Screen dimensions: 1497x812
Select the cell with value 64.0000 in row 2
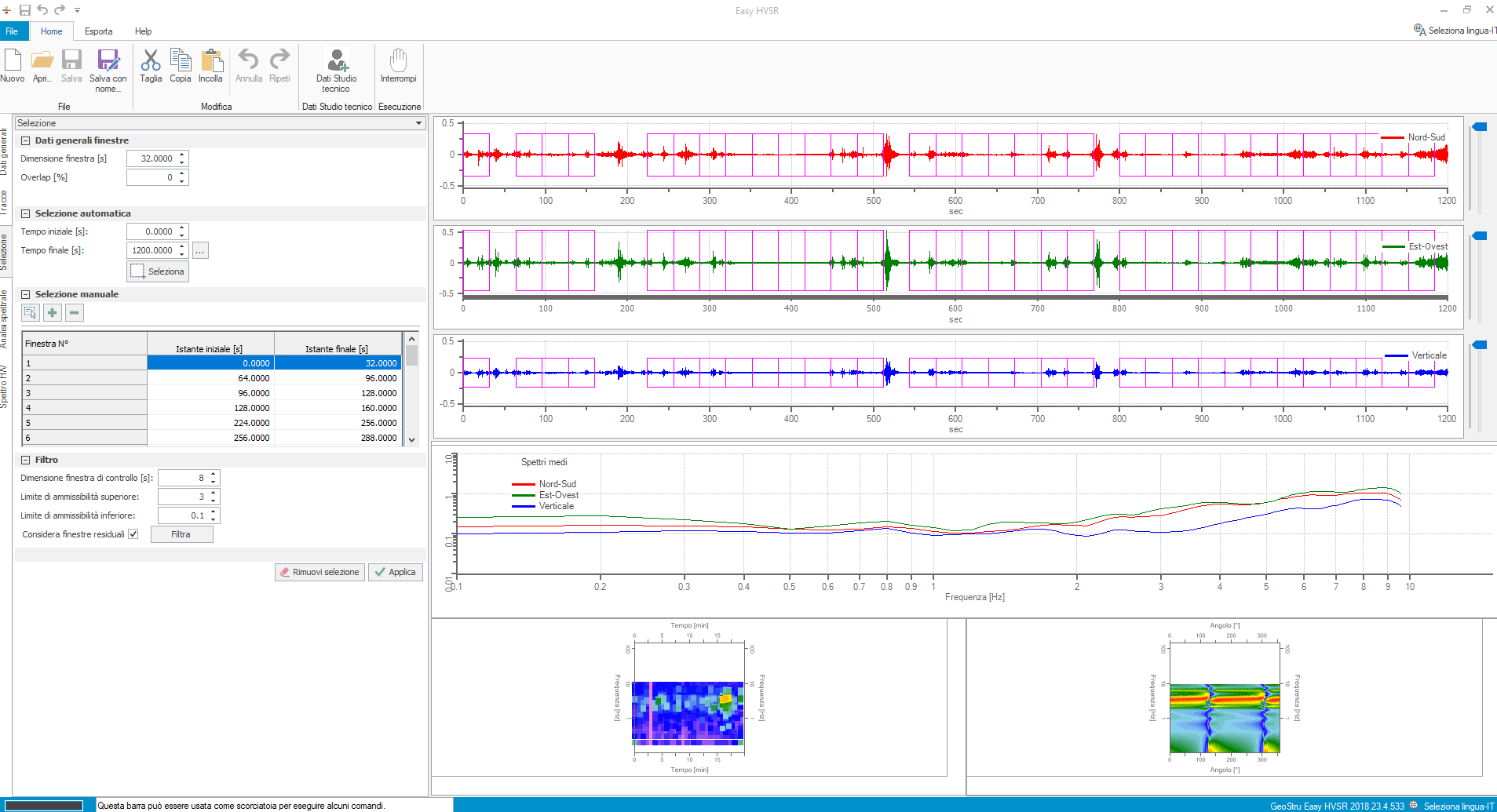[210, 378]
